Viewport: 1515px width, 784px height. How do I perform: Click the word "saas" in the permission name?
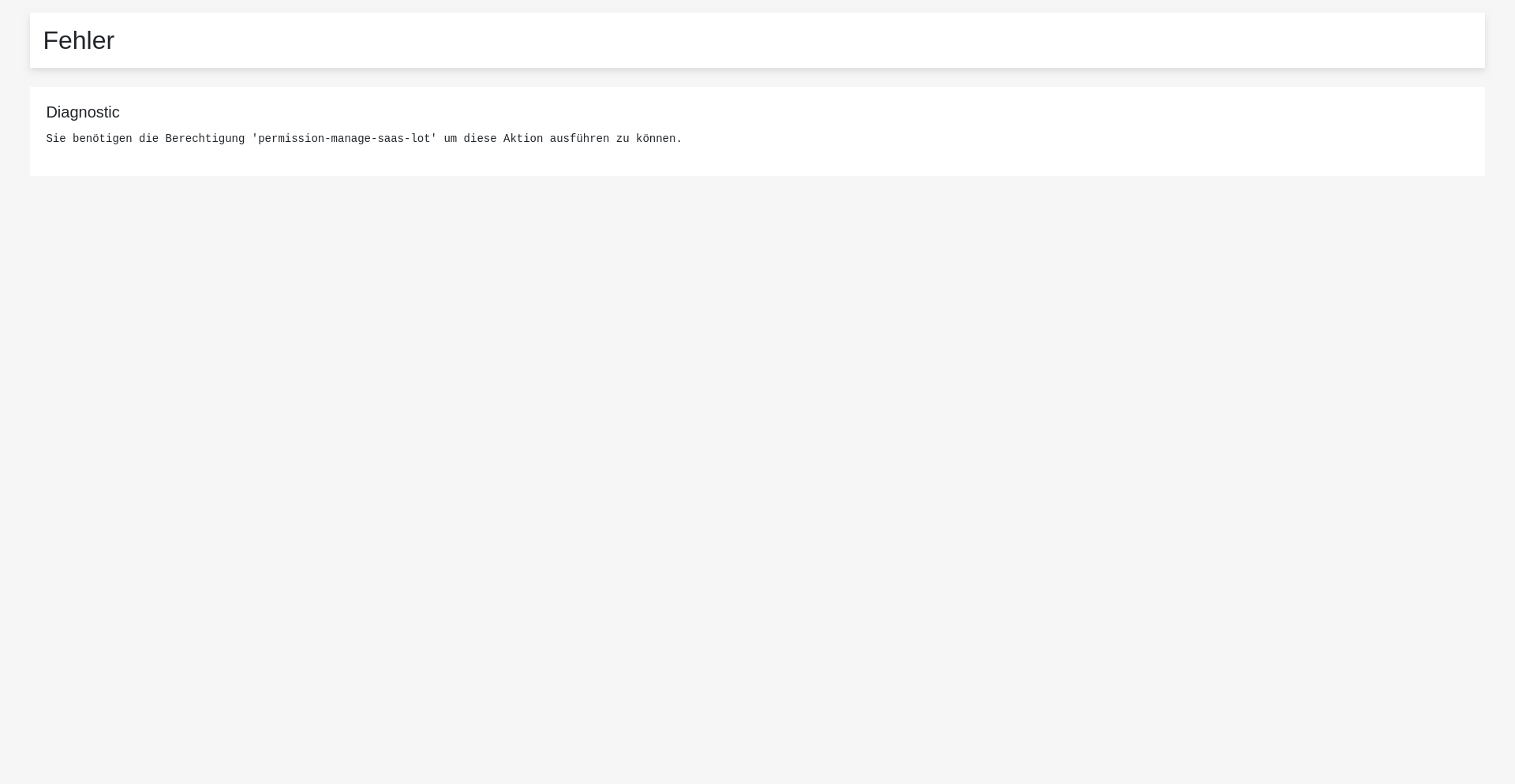[391, 139]
